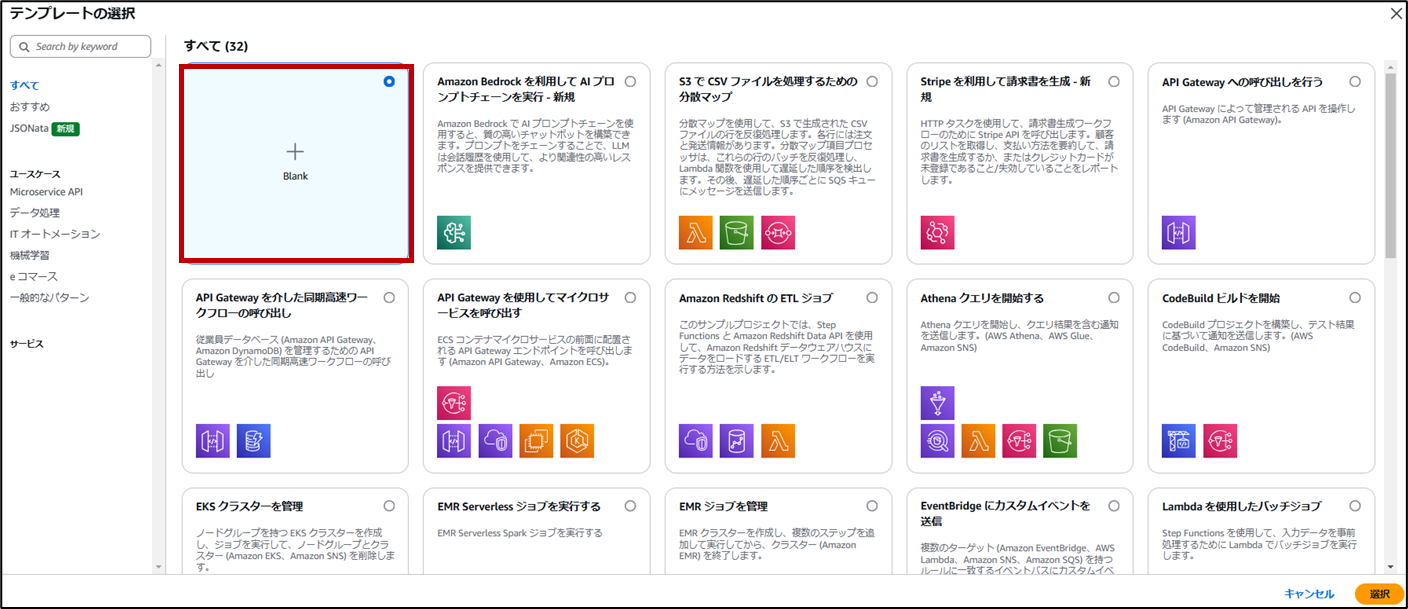Click the green S3 bucket icon on the Athena query card
The image size is (1408, 609).
coord(1061,441)
